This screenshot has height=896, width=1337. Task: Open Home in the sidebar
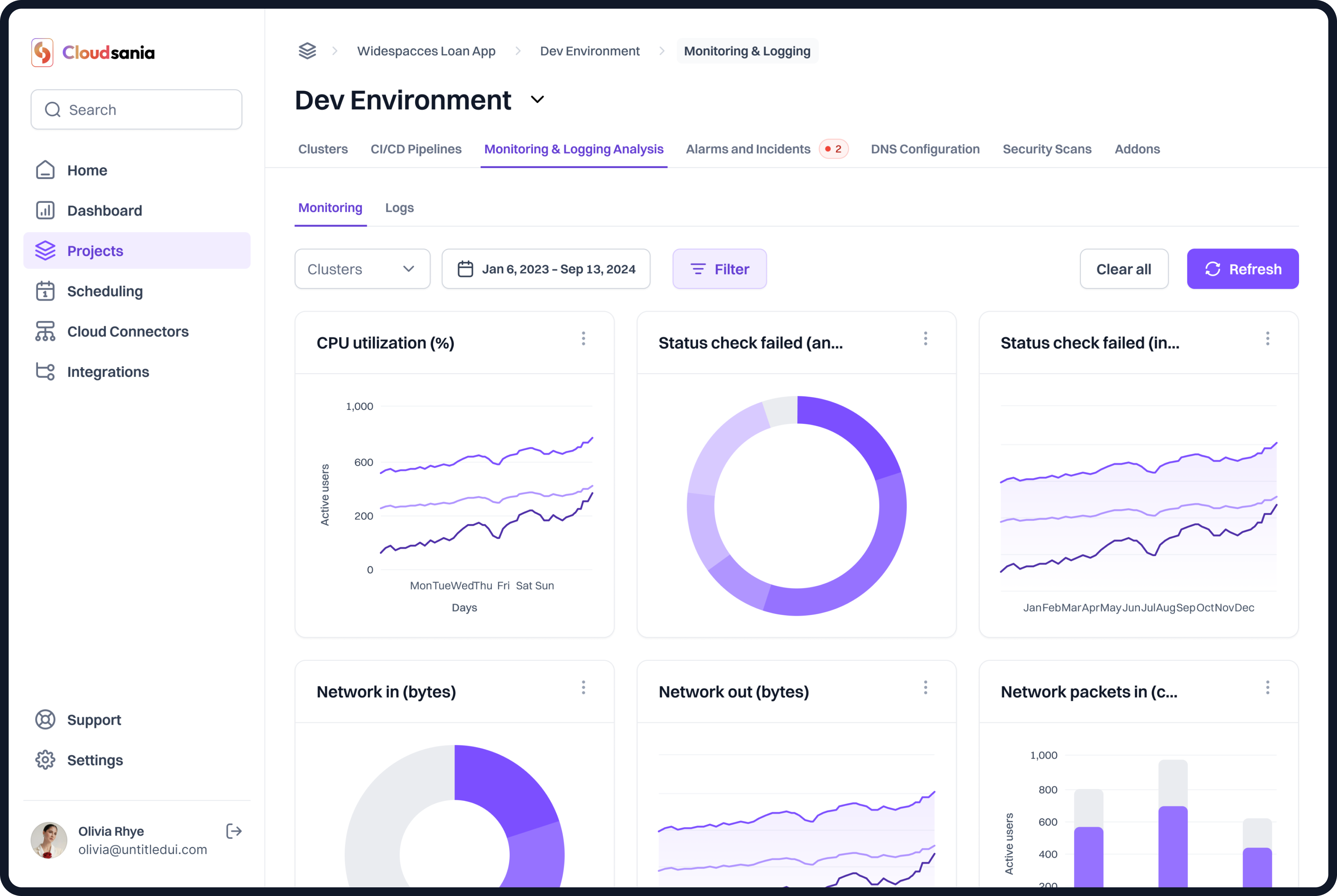pyautogui.click(x=137, y=170)
